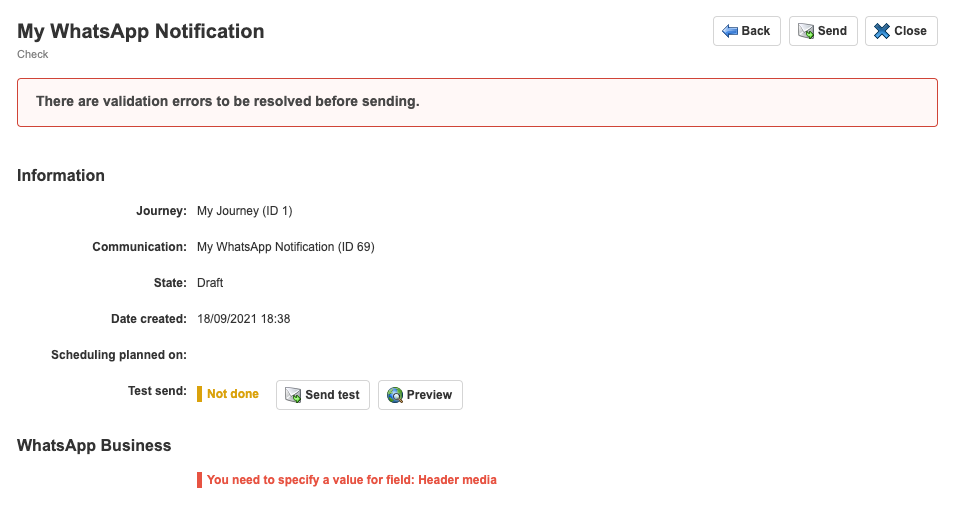The image size is (953, 515).
Task: Click the Test send label
Action: tap(157, 391)
